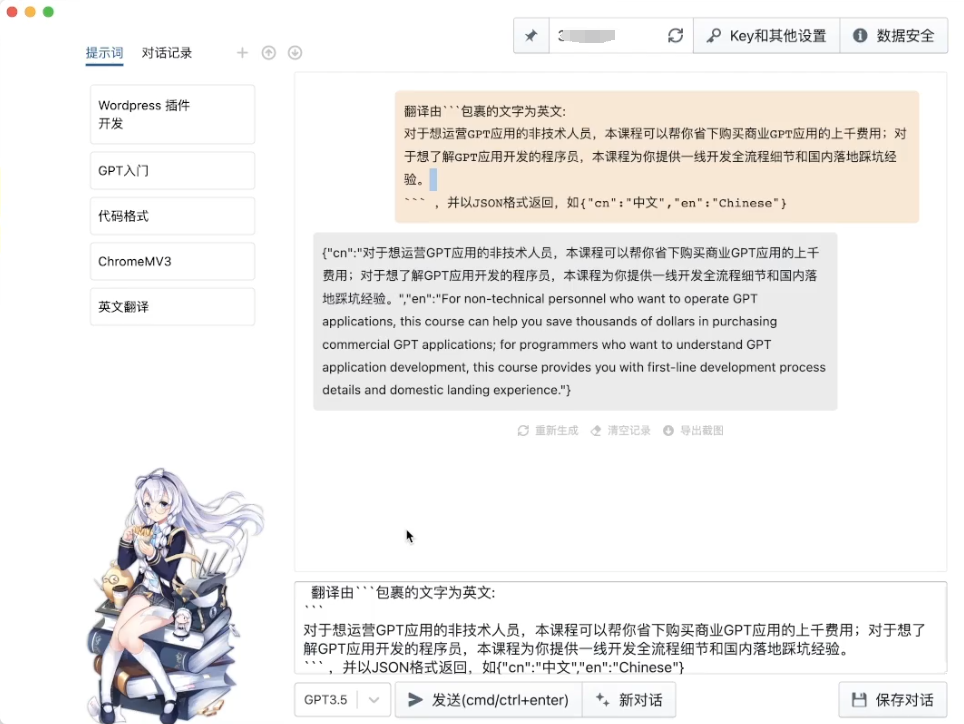Choose the 代码格式 prompt

pos(172,216)
